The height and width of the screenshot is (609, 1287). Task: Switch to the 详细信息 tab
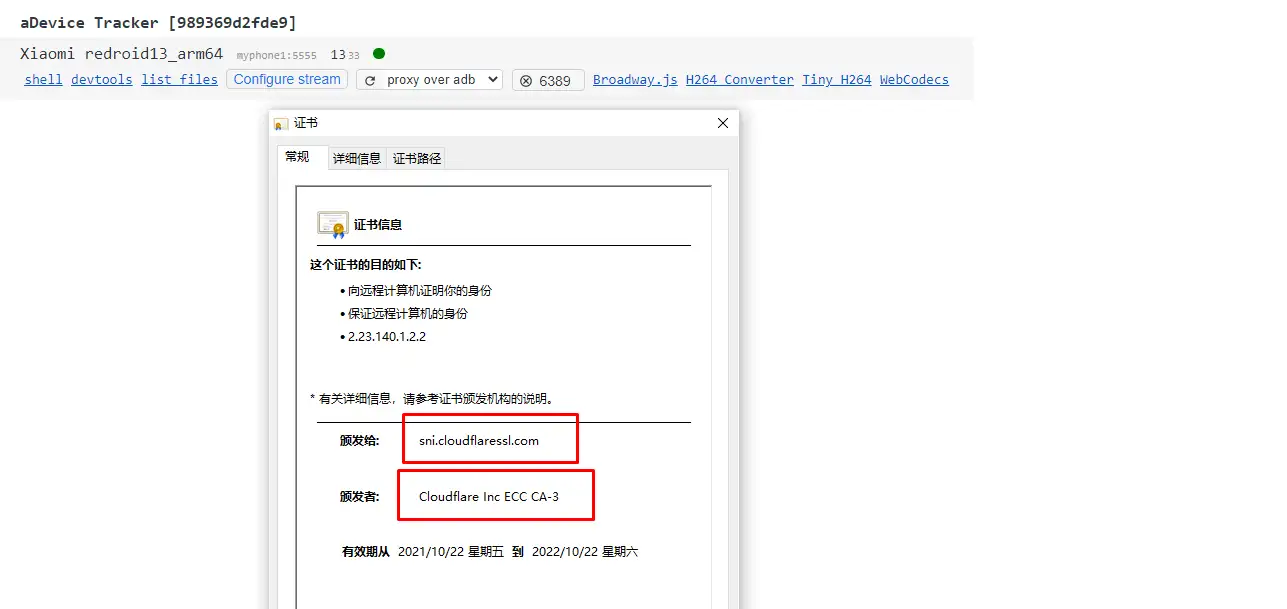pos(357,158)
